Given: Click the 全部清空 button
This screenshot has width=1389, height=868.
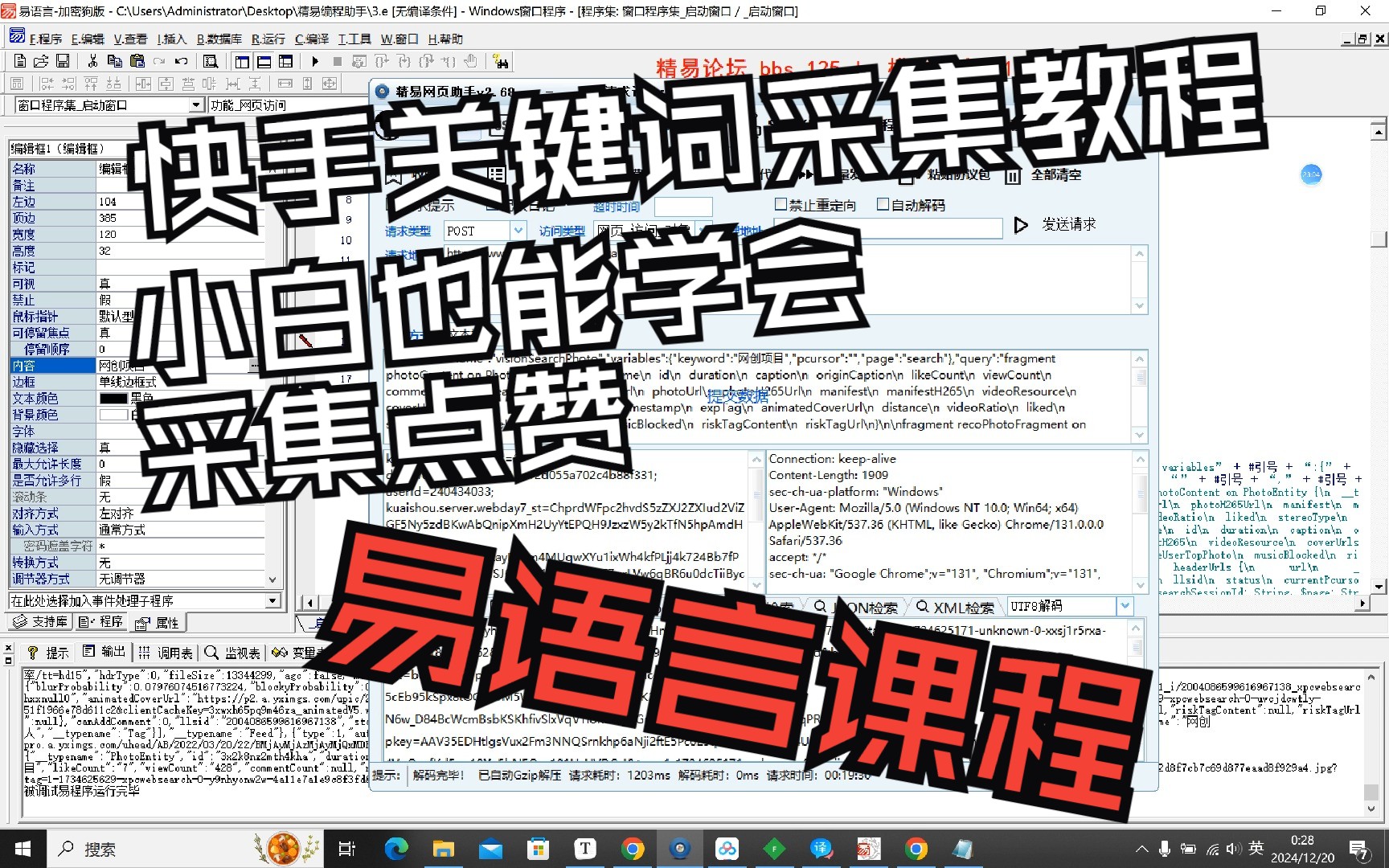Looking at the screenshot, I should pos(1044,175).
